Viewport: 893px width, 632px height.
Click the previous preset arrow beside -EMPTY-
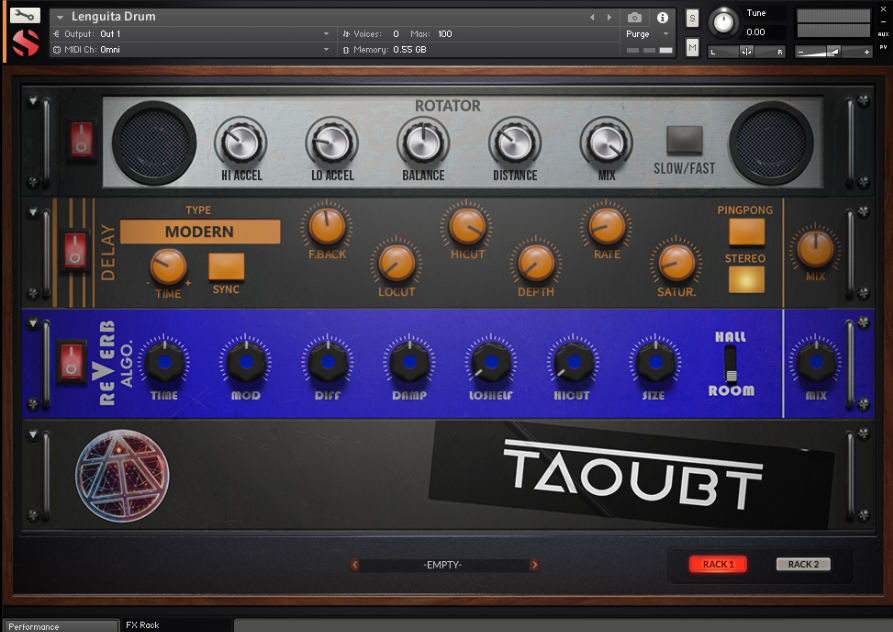pos(354,565)
